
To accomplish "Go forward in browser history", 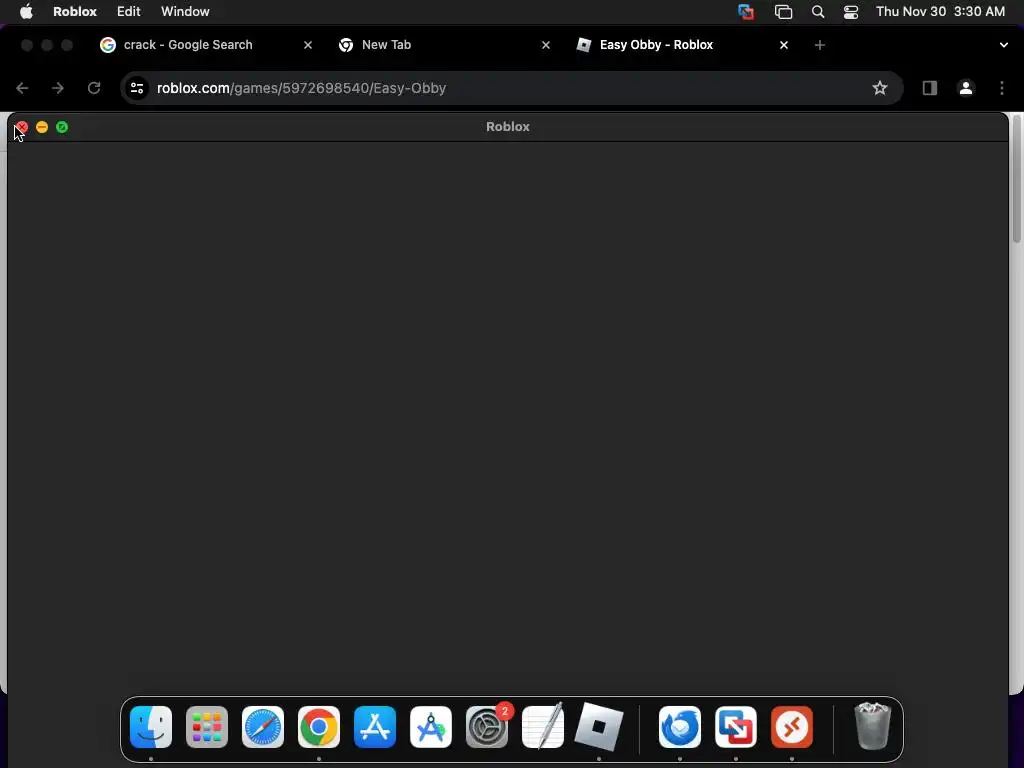I will pos(58,88).
